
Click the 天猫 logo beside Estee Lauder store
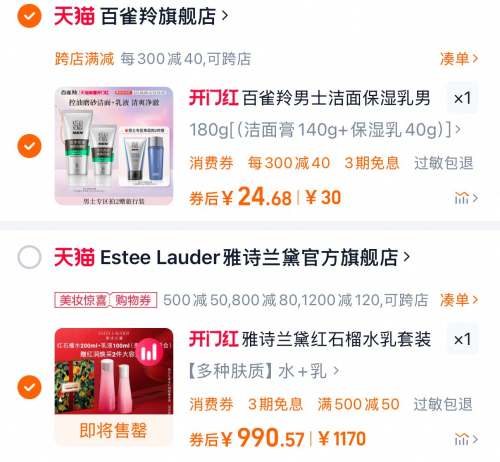click(x=74, y=257)
